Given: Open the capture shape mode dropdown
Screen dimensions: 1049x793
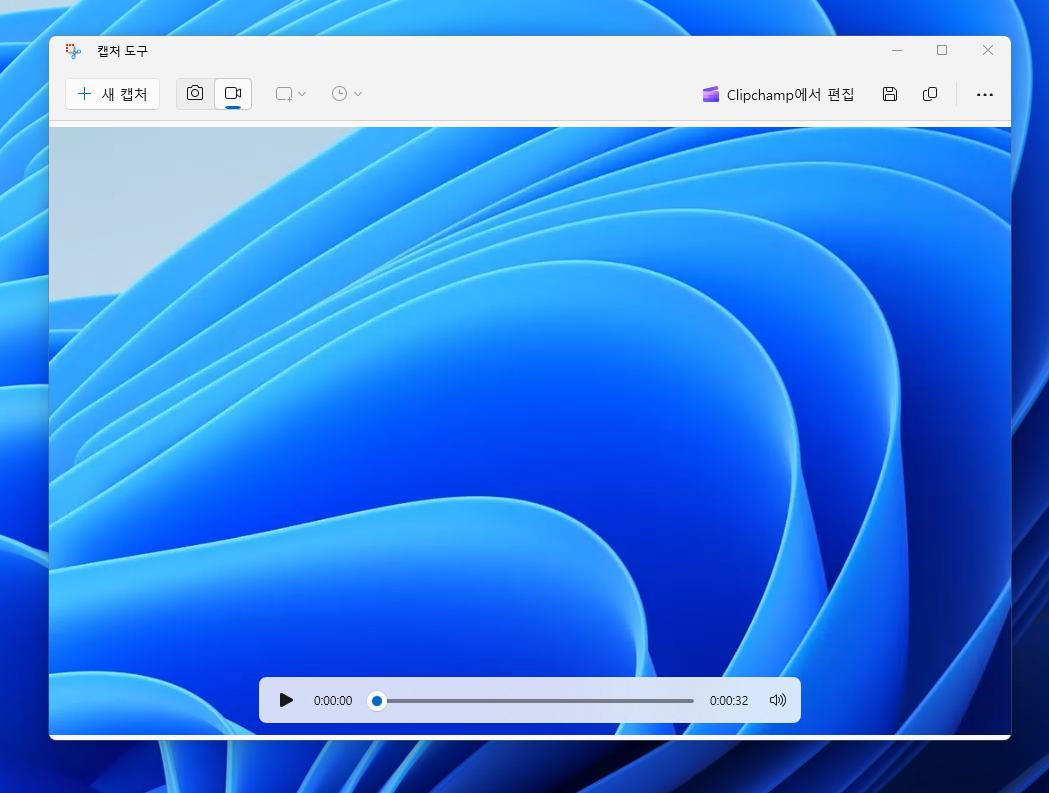Looking at the screenshot, I should click(291, 94).
